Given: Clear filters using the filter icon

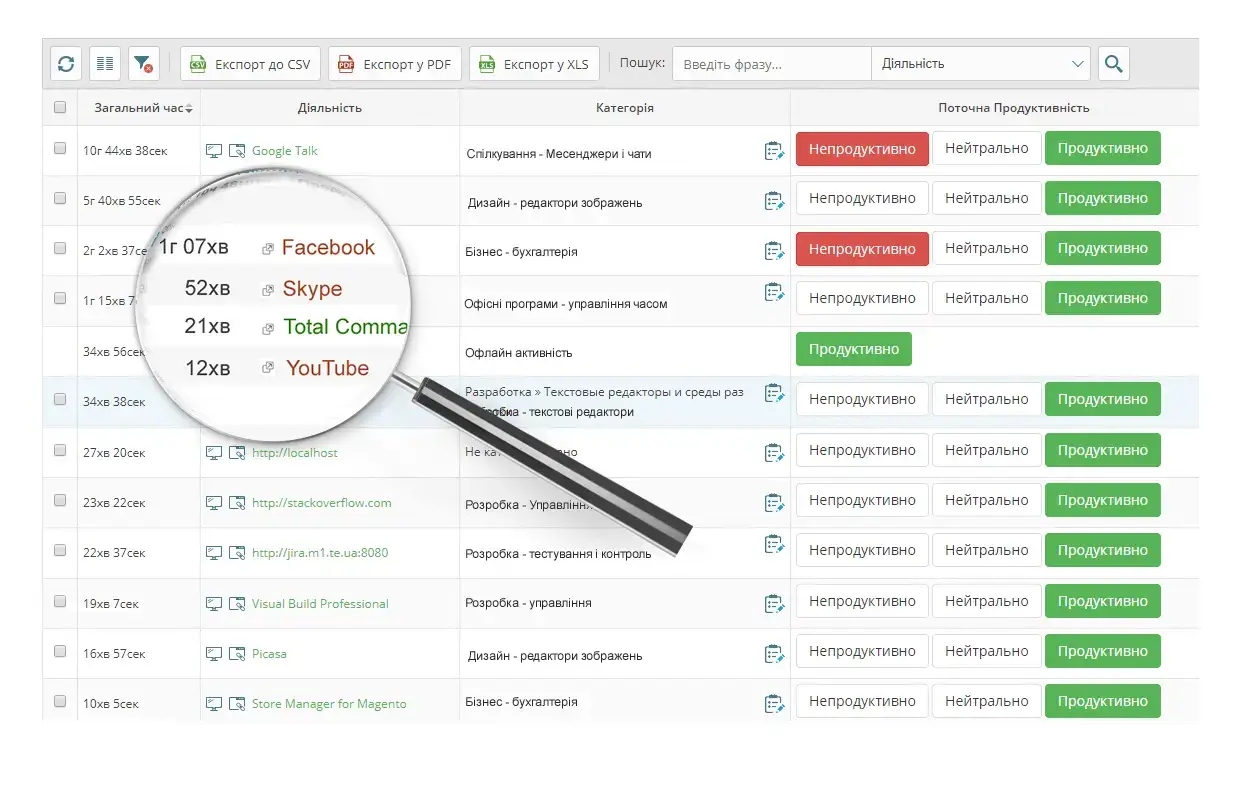Looking at the screenshot, I should [x=144, y=63].
